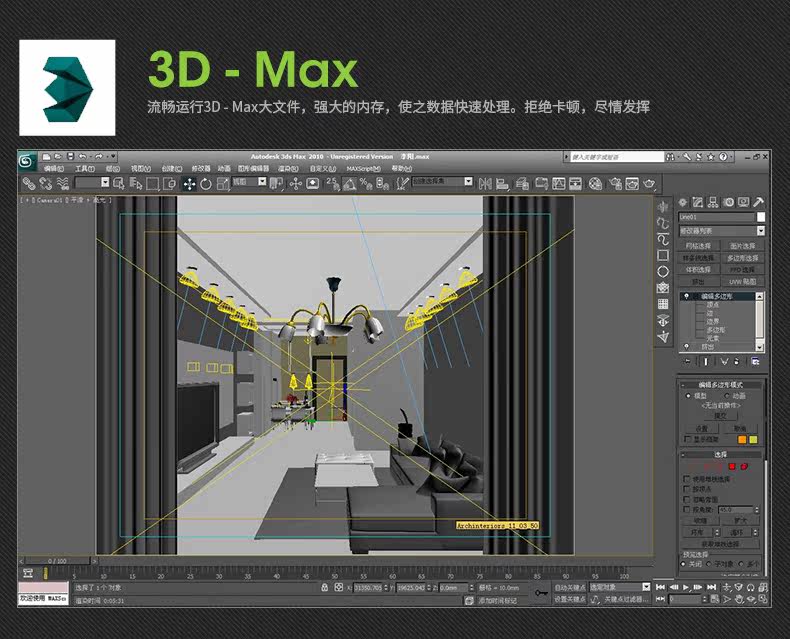Open the Hierarchy command panel tab

712,203
